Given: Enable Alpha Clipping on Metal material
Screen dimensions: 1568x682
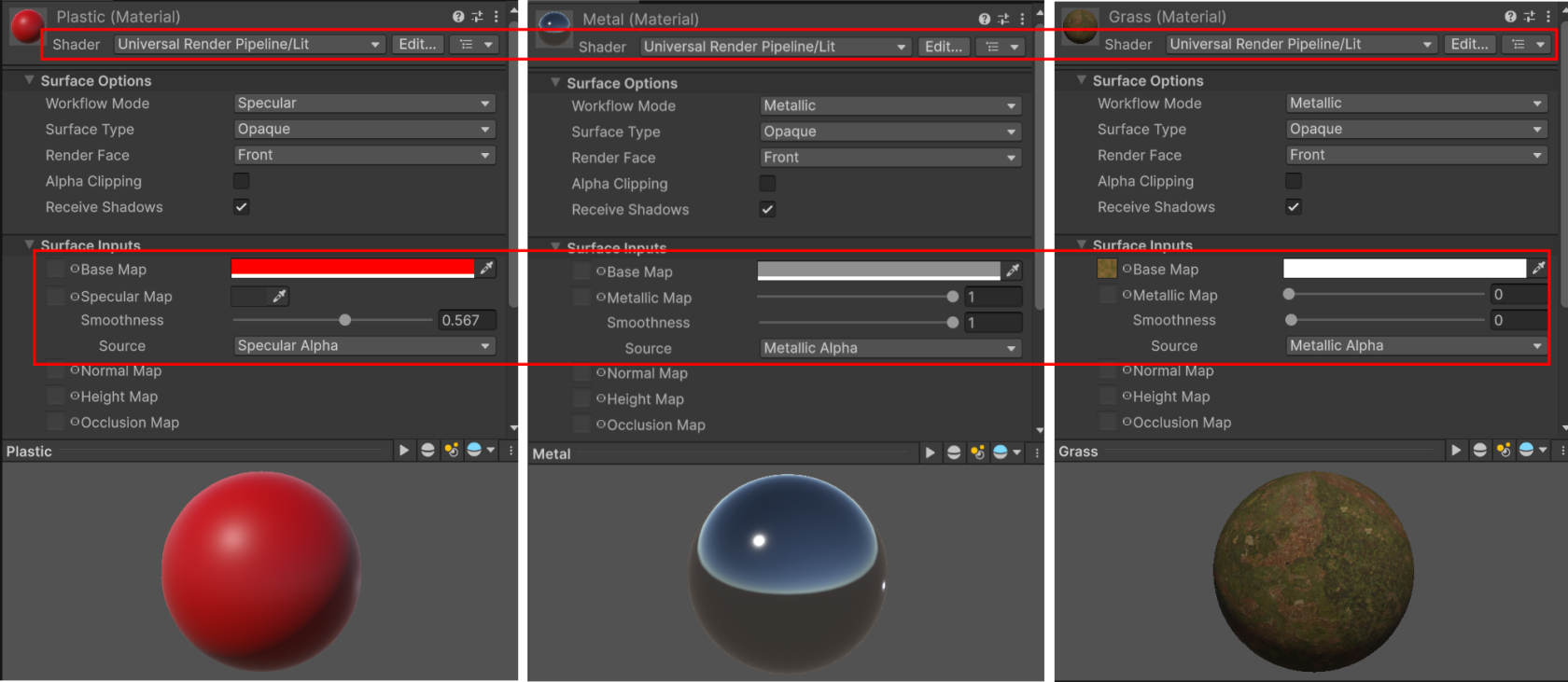Looking at the screenshot, I should [x=768, y=184].
